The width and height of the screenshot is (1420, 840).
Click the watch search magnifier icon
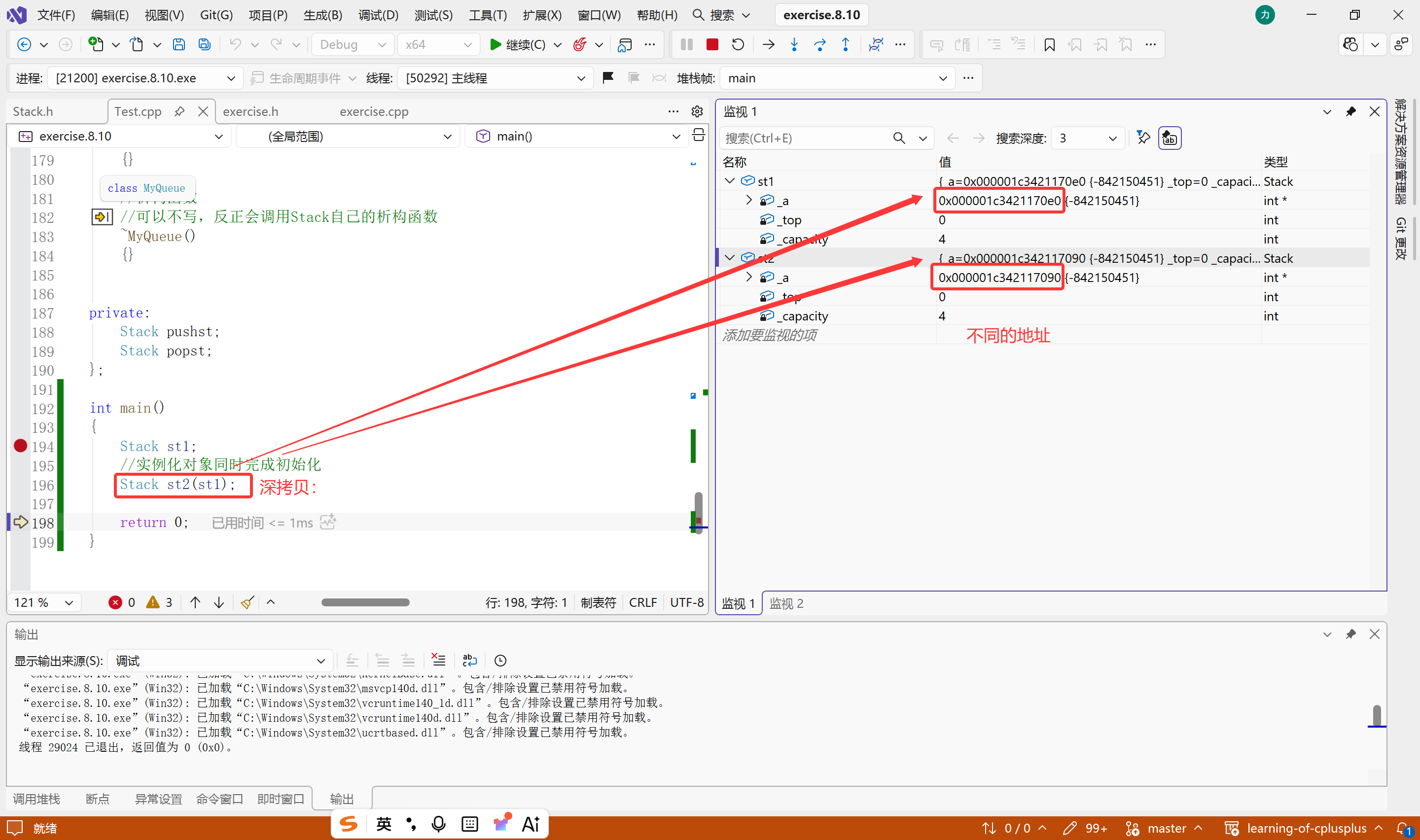899,138
